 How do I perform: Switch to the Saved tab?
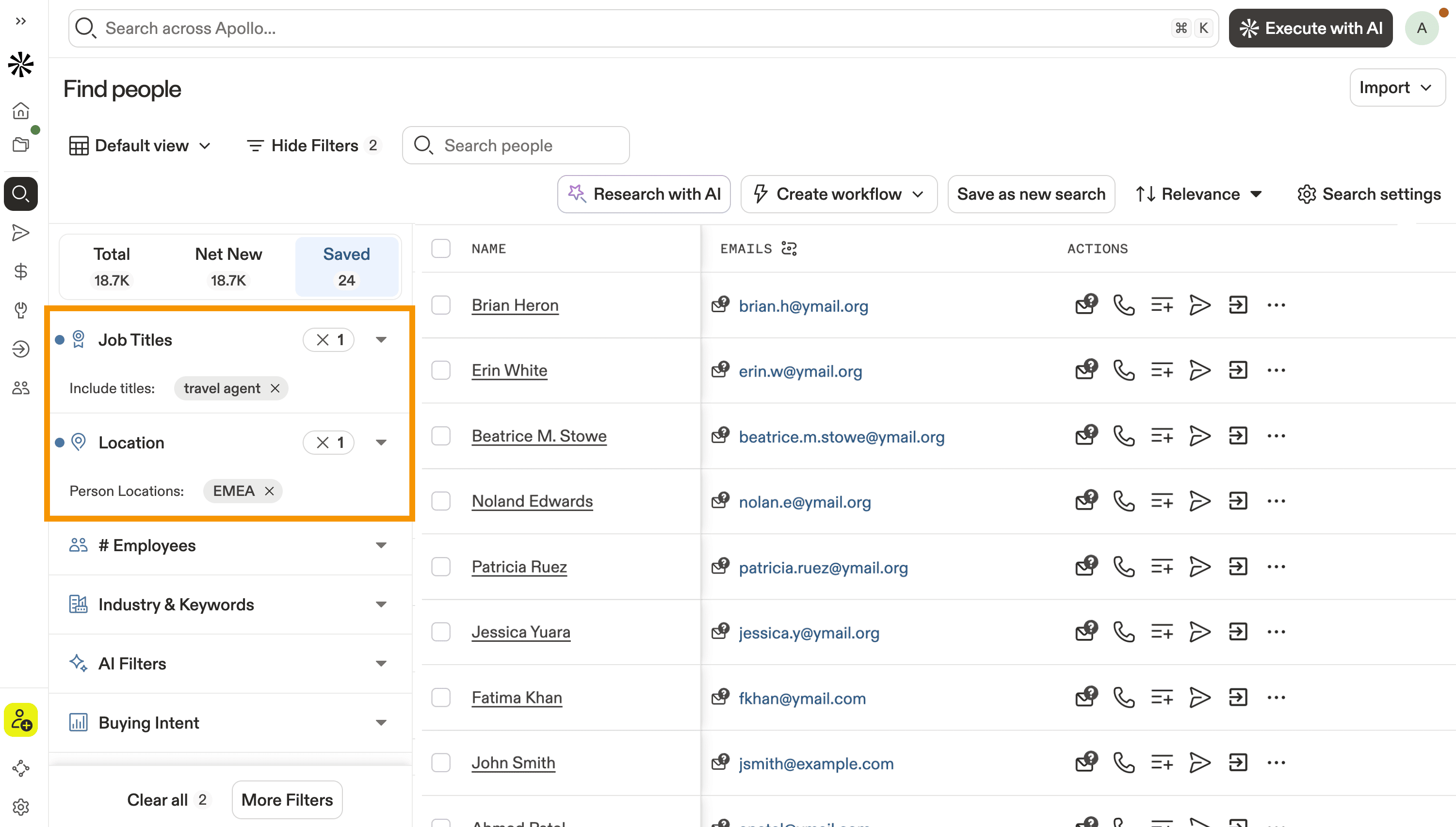tap(346, 267)
